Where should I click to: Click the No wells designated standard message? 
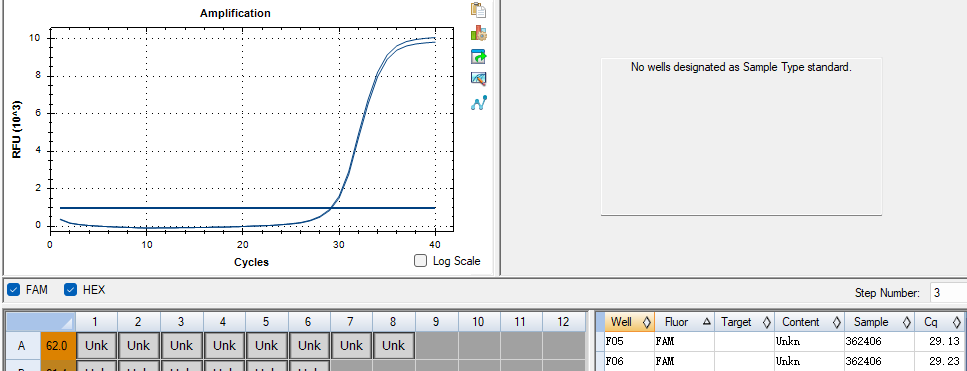coord(741,67)
